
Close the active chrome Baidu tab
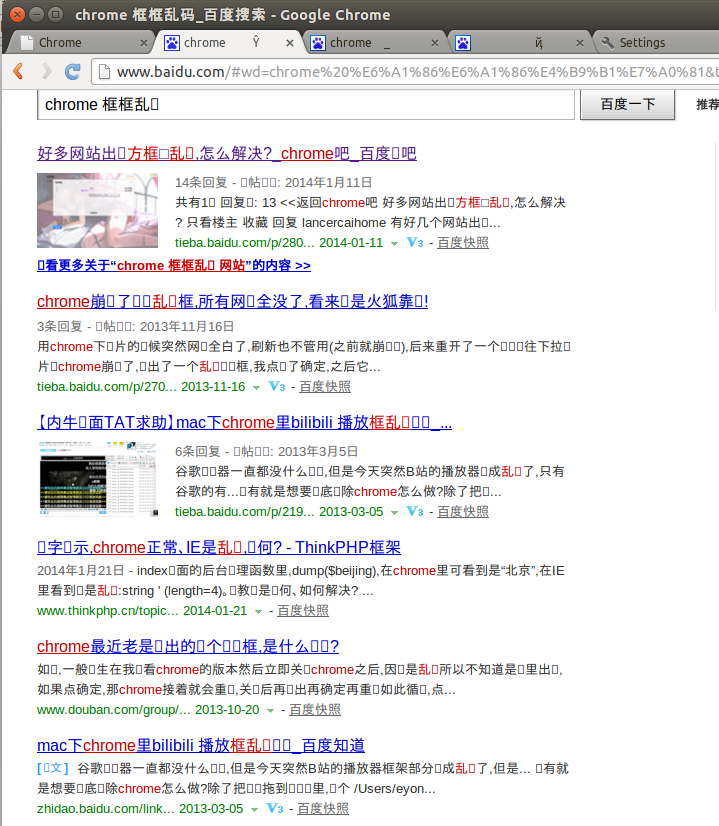point(290,43)
